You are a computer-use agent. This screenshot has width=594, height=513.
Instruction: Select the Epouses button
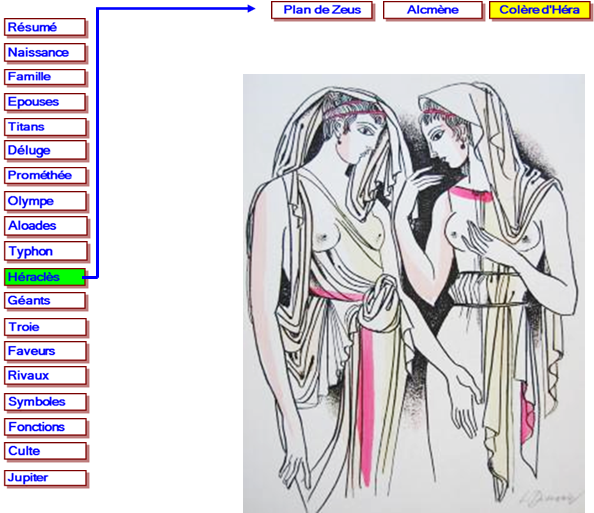click(45, 102)
